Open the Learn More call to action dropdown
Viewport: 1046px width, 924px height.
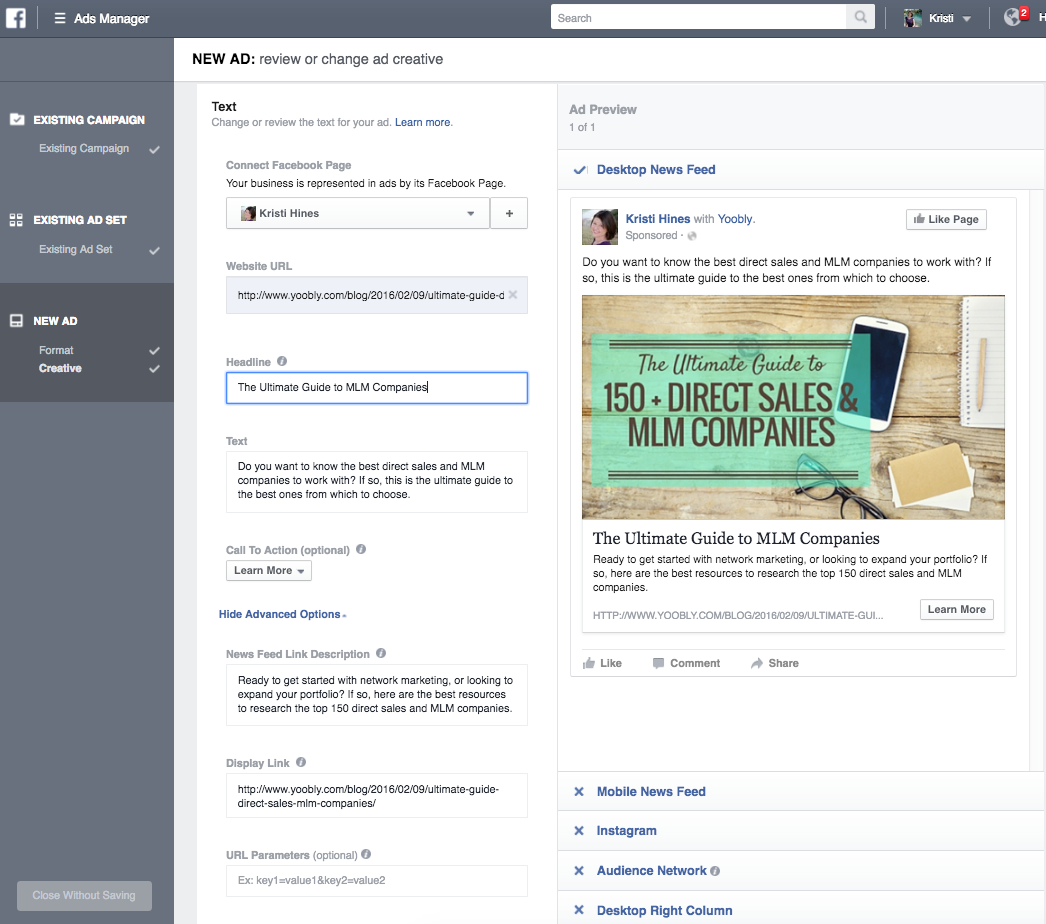(x=269, y=570)
